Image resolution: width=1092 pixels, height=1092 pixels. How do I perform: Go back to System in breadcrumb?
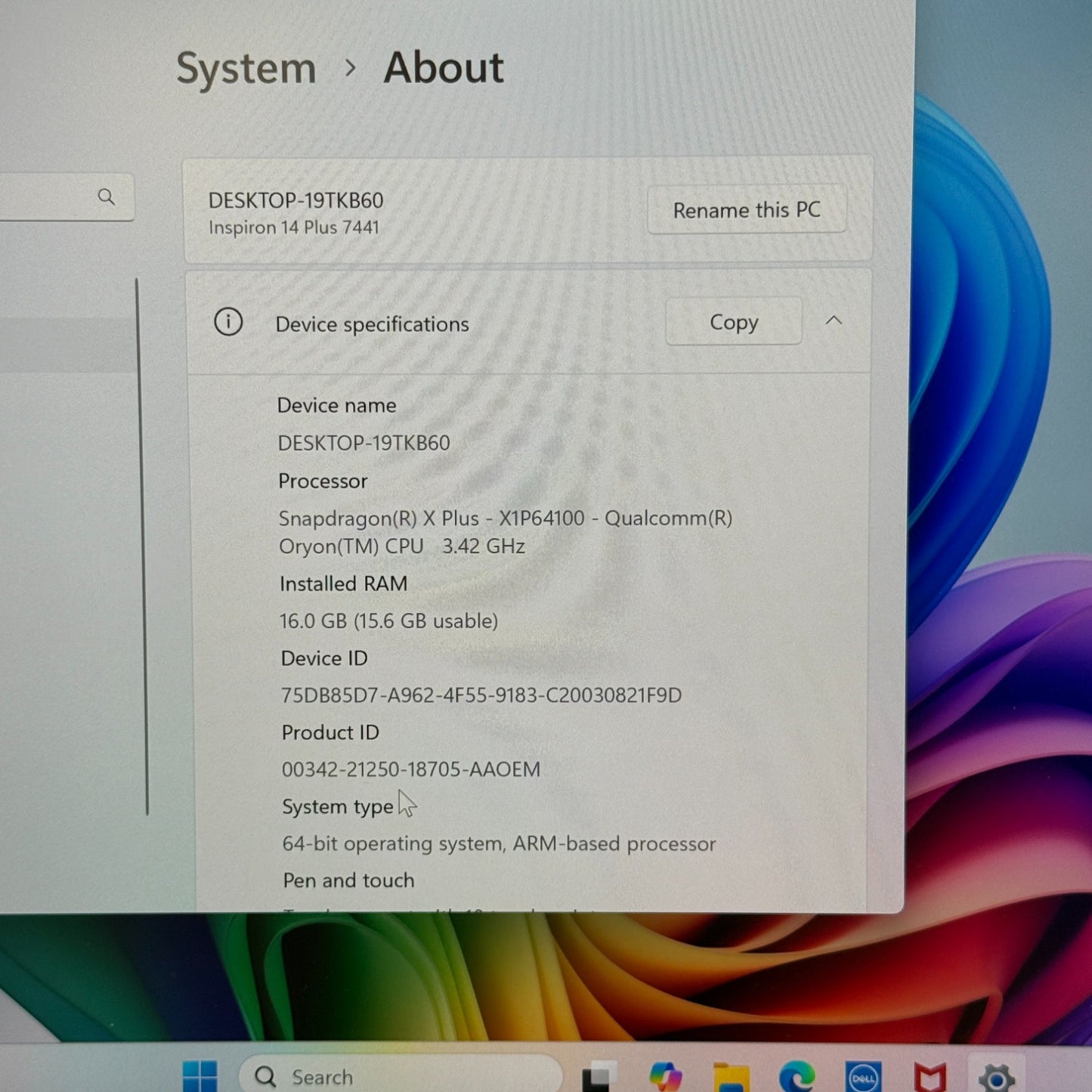point(246,69)
